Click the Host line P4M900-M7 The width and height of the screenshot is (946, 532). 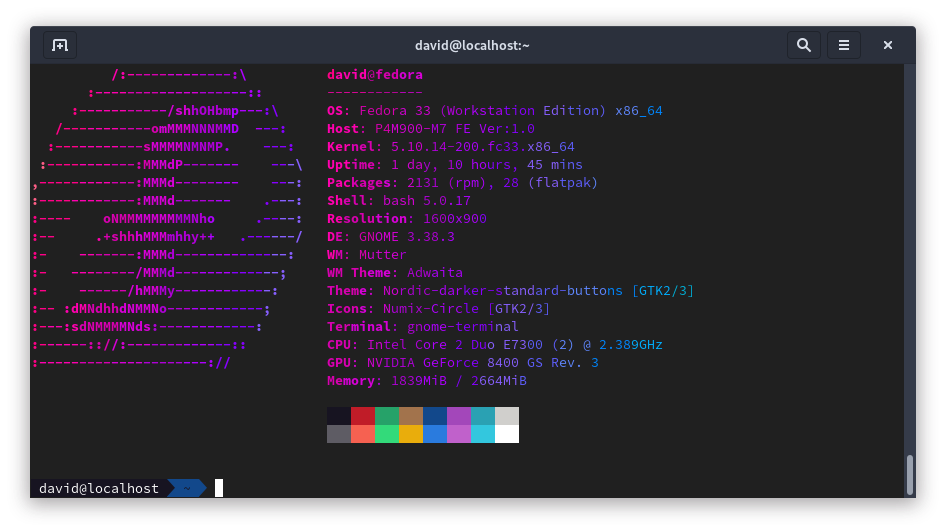point(431,129)
